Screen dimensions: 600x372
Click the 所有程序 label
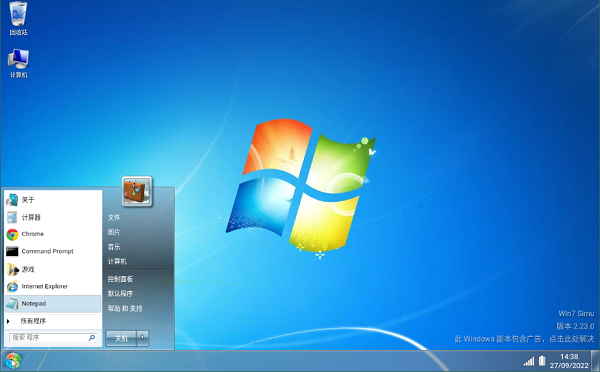pos(33,321)
